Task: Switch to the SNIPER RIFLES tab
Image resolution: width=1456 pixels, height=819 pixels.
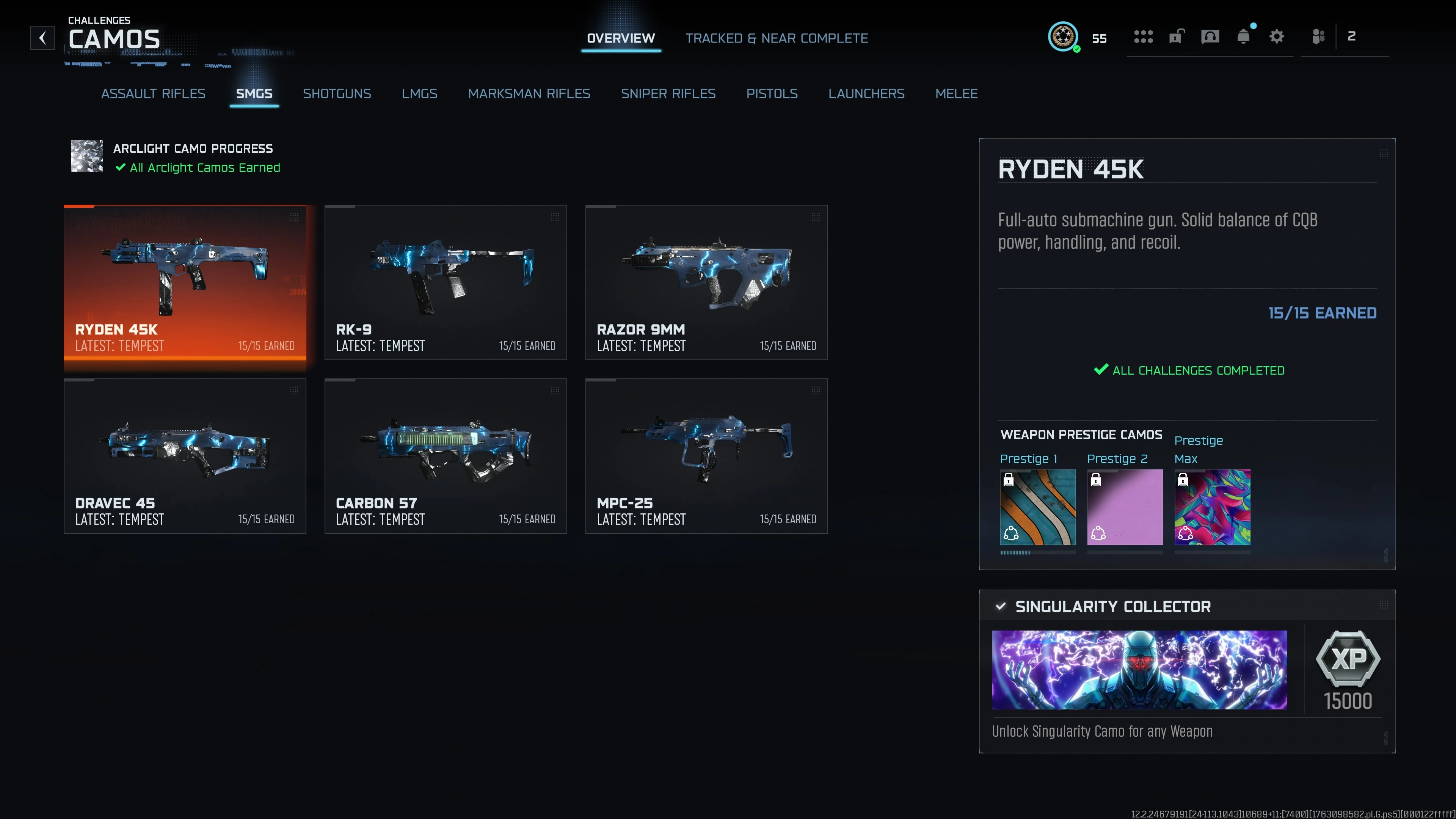Action: (x=668, y=94)
